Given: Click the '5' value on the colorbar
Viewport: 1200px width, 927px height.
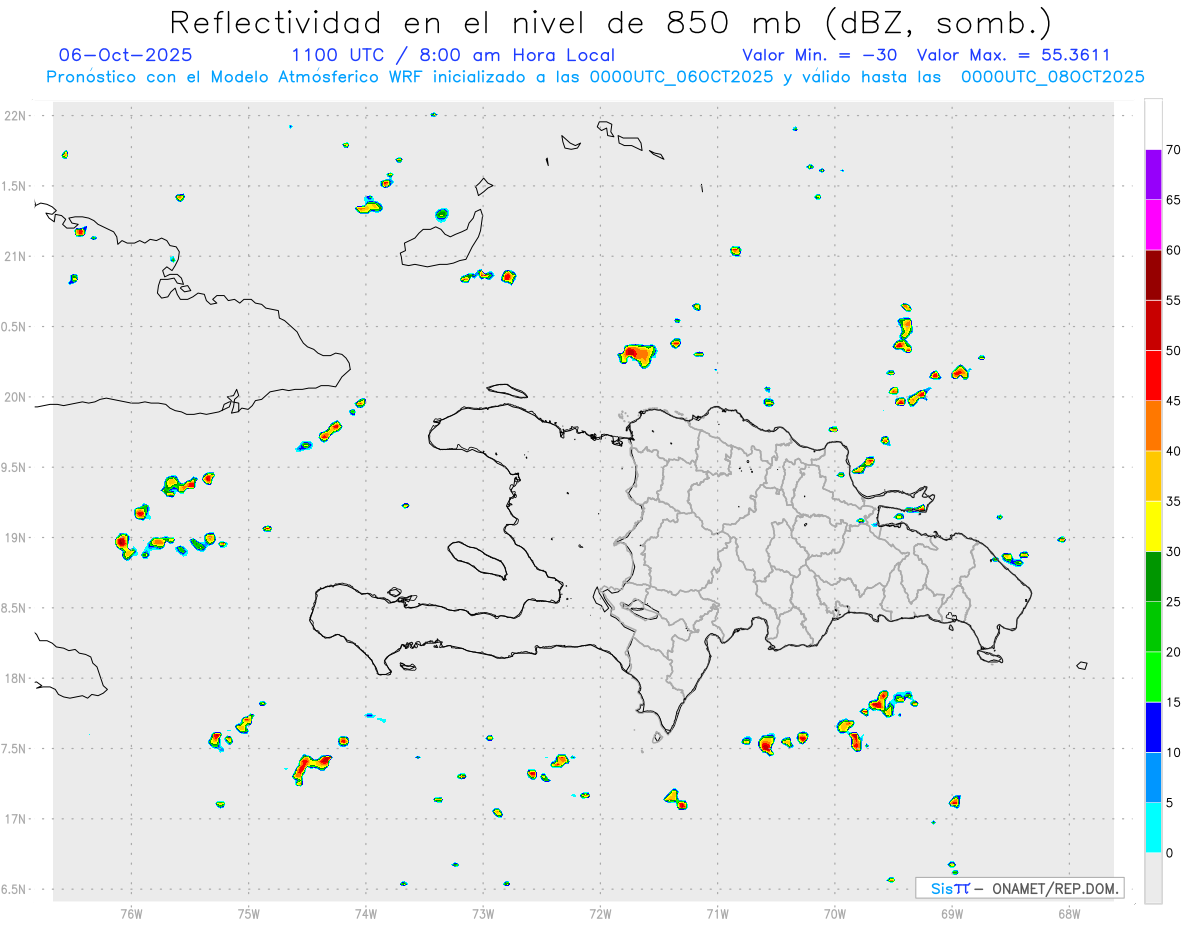Looking at the screenshot, I should 1169,803.
